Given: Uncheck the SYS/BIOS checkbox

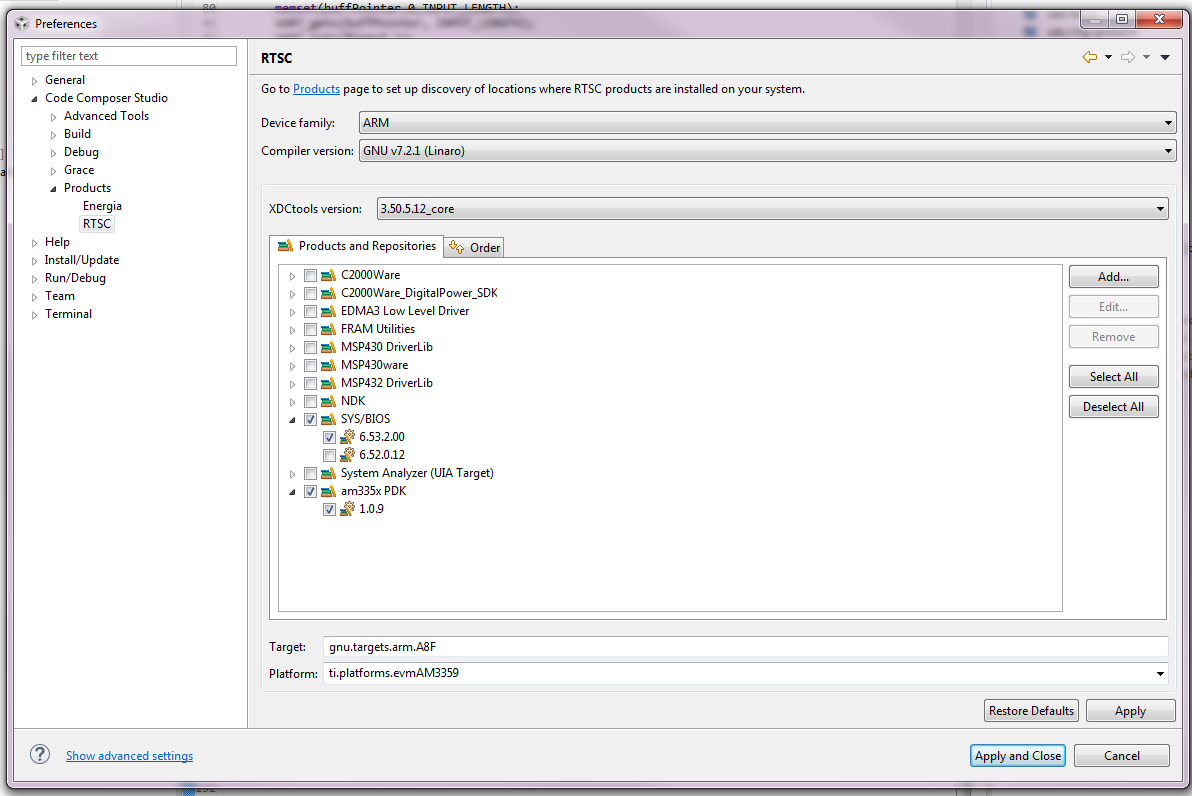Looking at the screenshot, I should tap(310, 419).
